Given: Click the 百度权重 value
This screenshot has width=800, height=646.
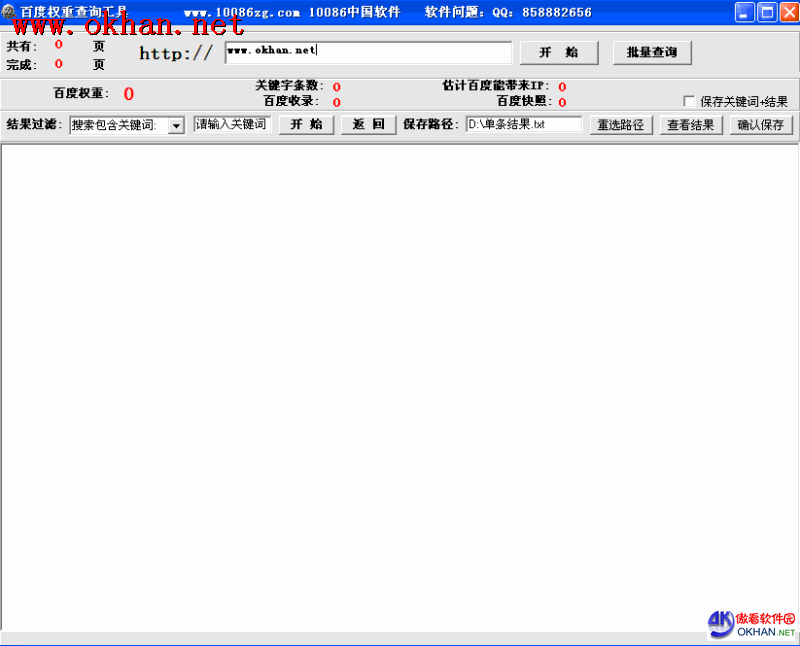Looking at the screenshot, I should 129,93.
